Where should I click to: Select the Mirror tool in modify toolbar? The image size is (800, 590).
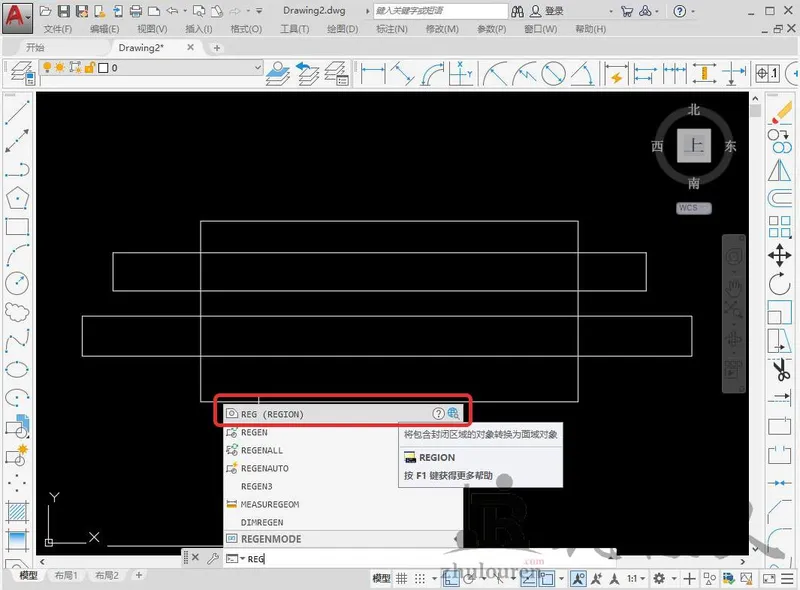(x=780, y=170)
